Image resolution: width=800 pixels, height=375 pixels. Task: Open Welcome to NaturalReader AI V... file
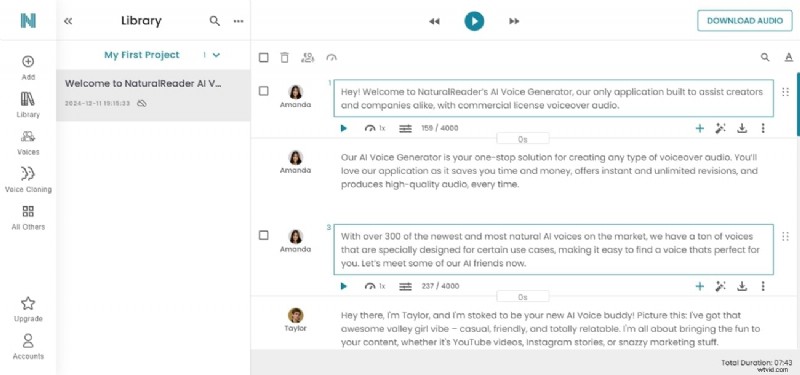[153, 95]
